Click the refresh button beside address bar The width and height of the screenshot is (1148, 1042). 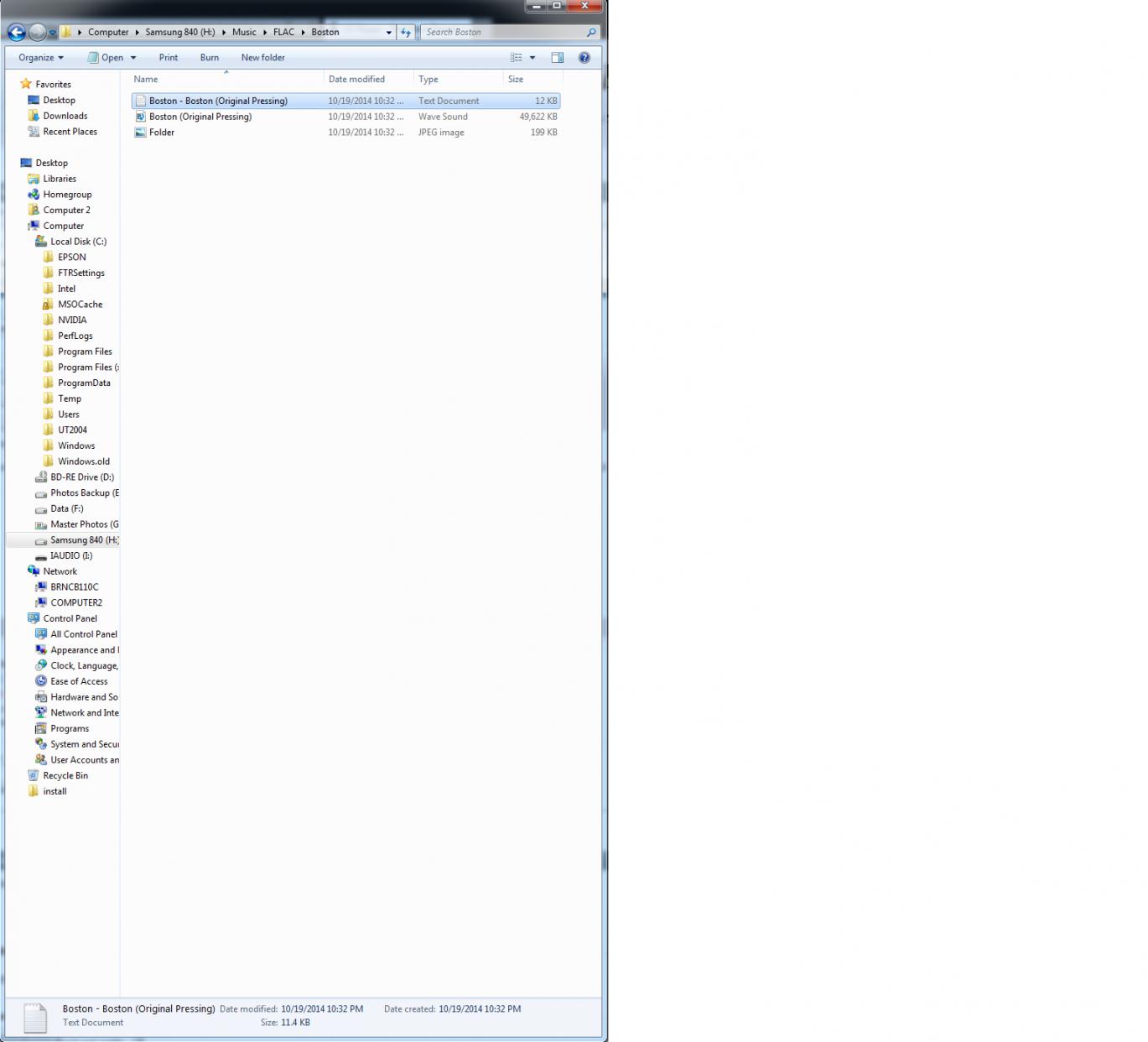pyautogui.click(x=406, y=33)
